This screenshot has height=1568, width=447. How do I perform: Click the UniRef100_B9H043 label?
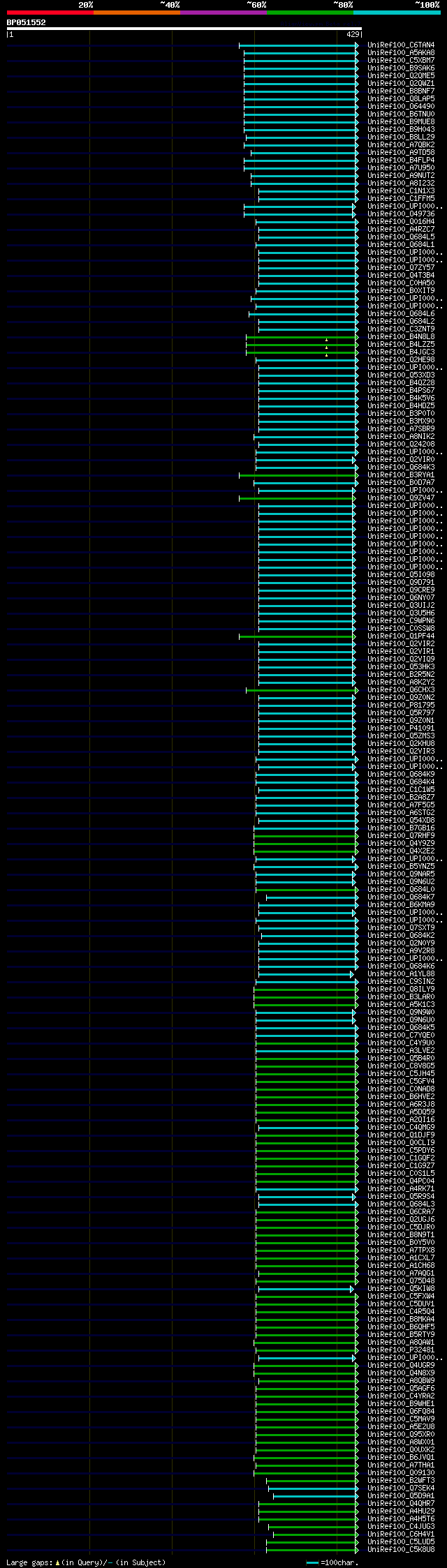pos(401,130)
